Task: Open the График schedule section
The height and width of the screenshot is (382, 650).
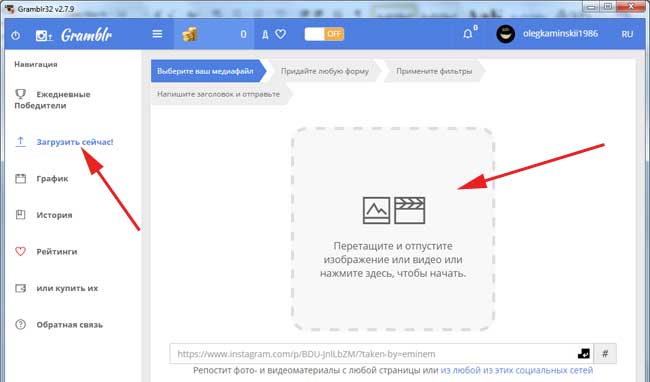Action: coord(52,179)
